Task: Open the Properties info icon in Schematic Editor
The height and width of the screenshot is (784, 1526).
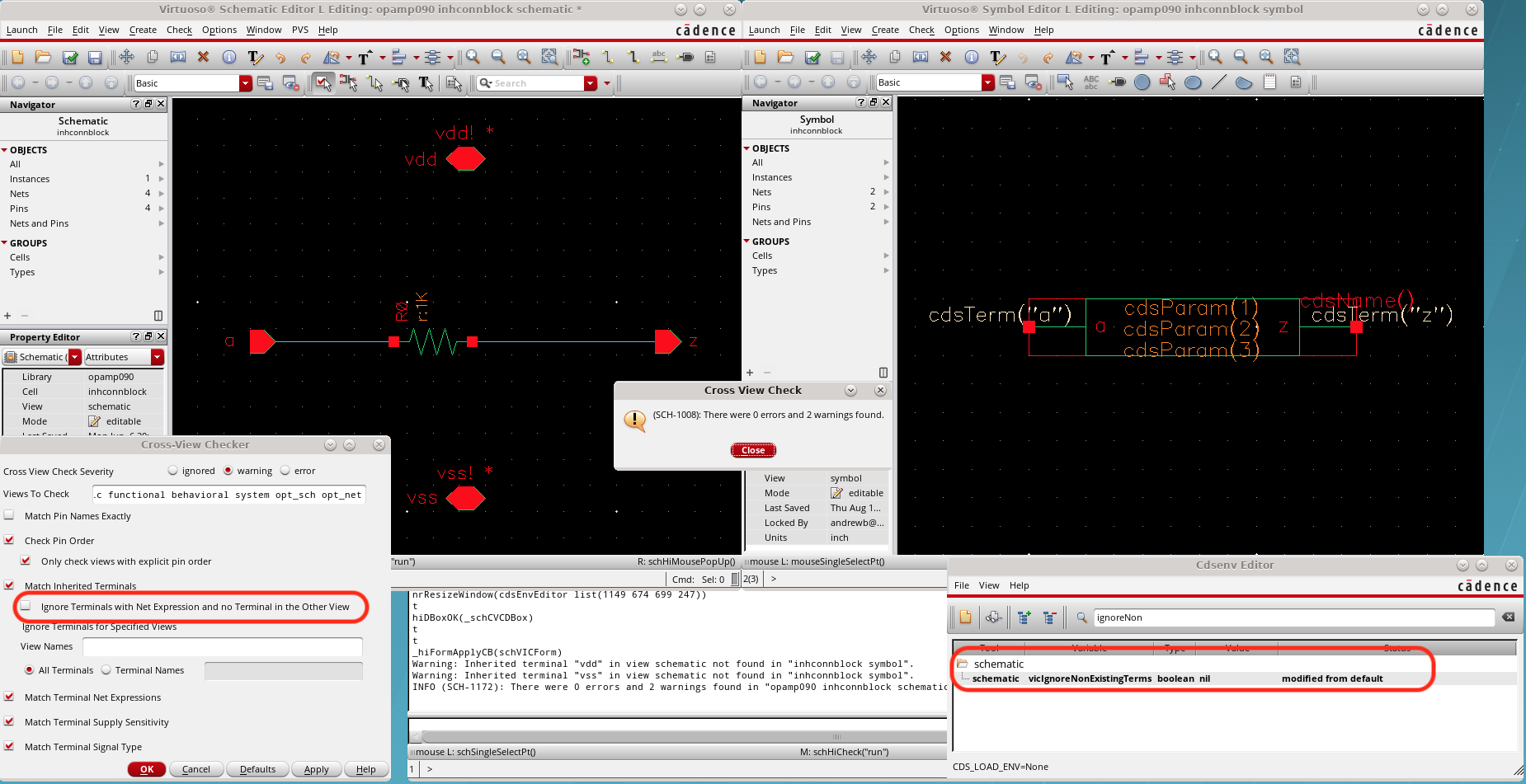Action: pos(229,57)
